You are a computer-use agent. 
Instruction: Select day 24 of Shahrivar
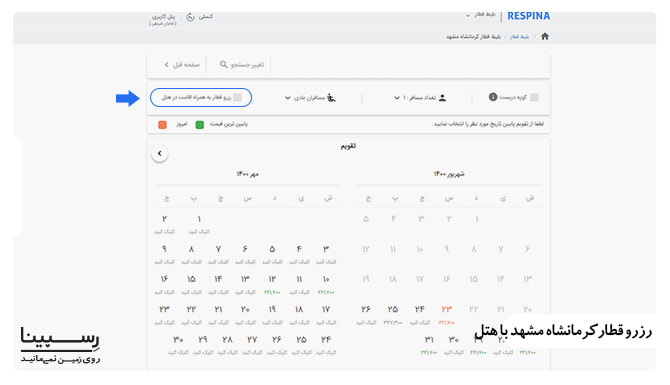[x=420, y=314]
